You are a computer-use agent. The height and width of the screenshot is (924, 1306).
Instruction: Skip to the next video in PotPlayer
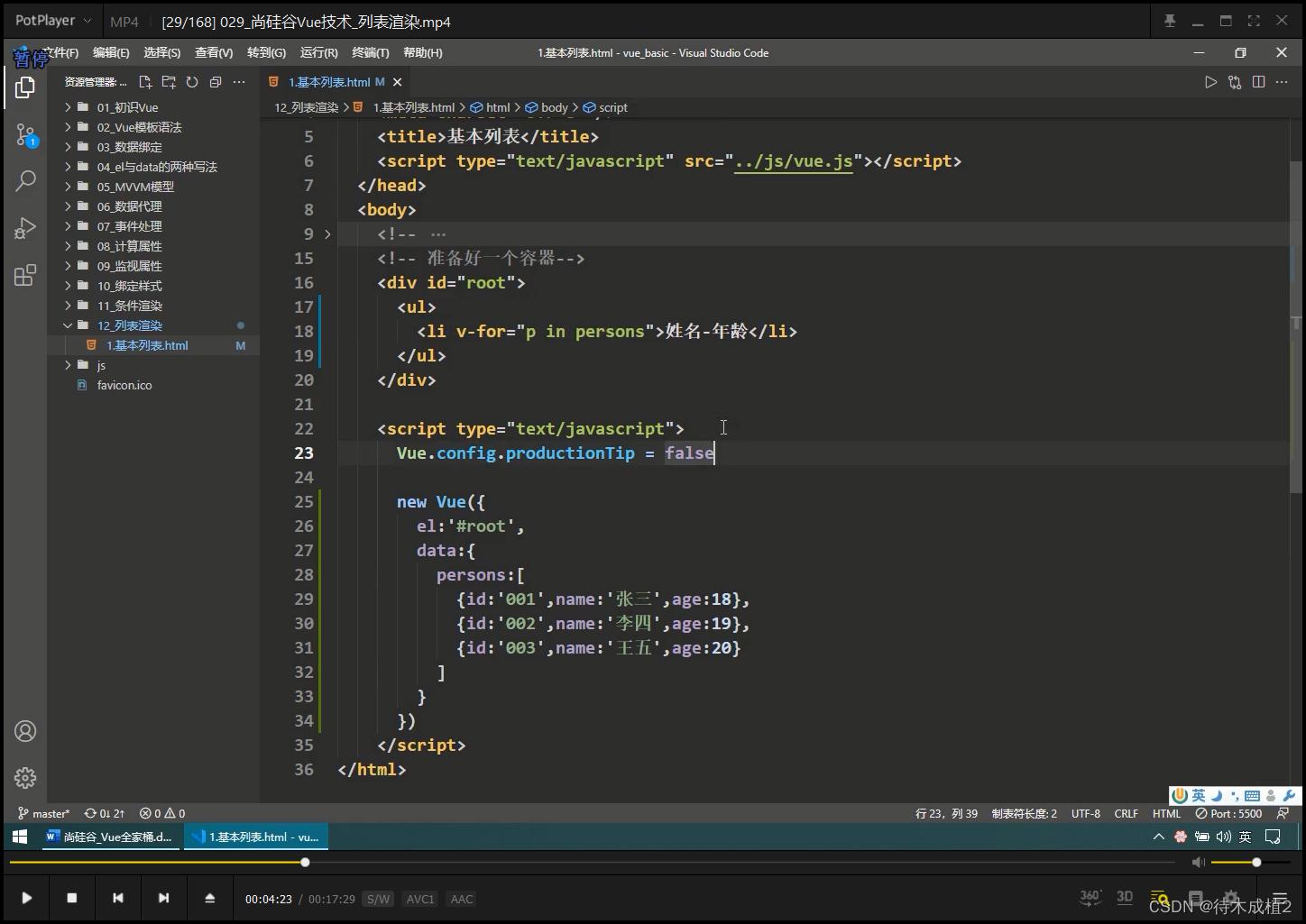coord(163,898)
